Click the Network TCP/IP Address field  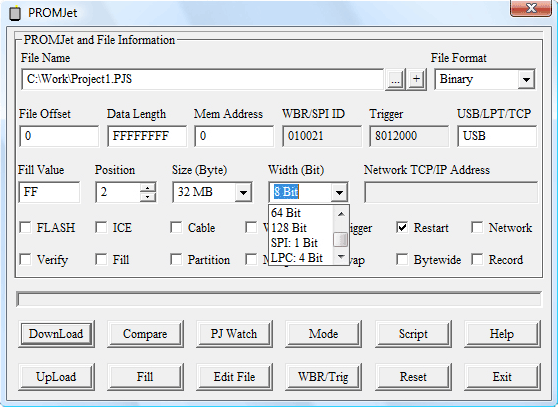pos(451,192)
